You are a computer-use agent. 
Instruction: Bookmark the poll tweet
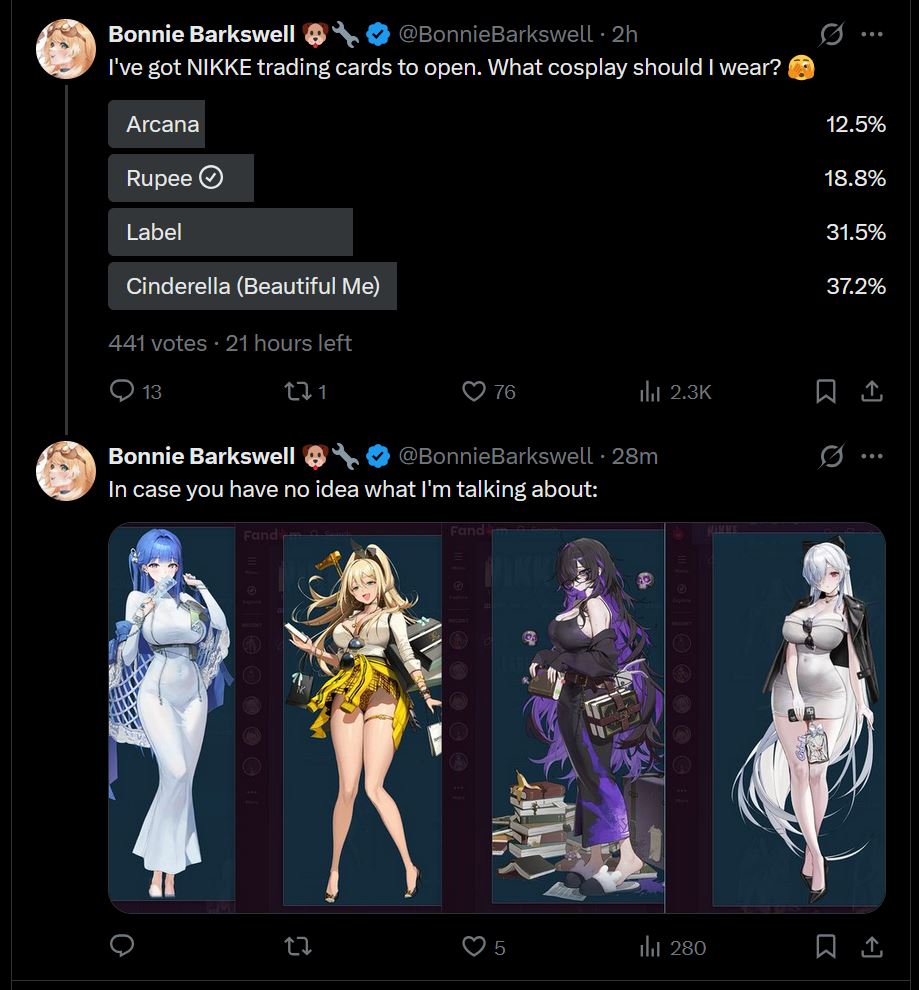click(826, 391)
